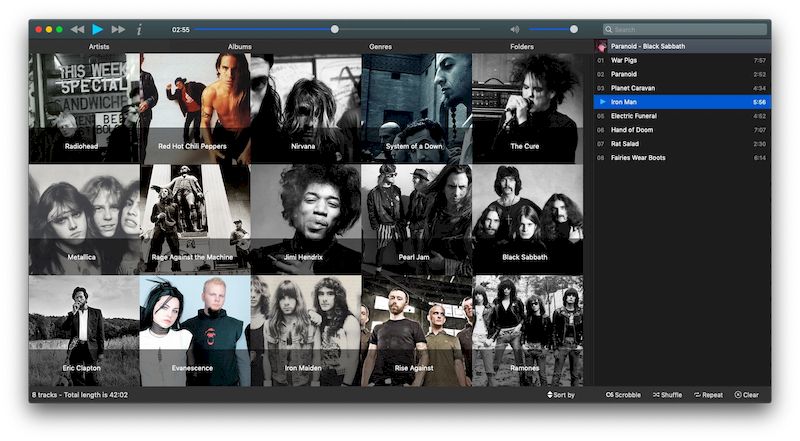The height and width of the screenshot is (441, 800).
Task: Clear the playlist
Action: 746,395
